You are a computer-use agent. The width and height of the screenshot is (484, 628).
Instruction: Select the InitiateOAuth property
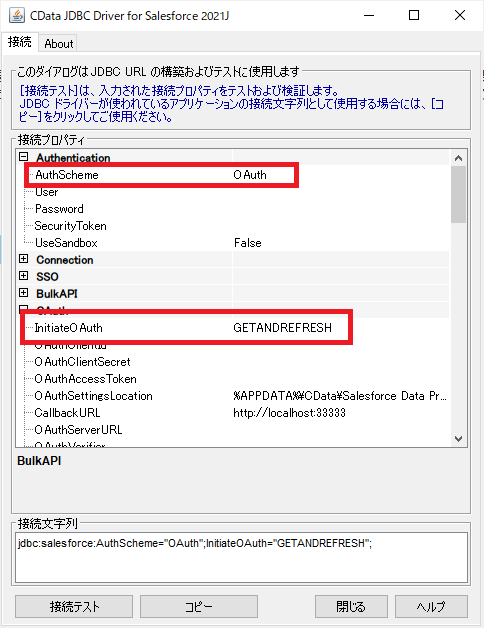click(x=69, y=328)
